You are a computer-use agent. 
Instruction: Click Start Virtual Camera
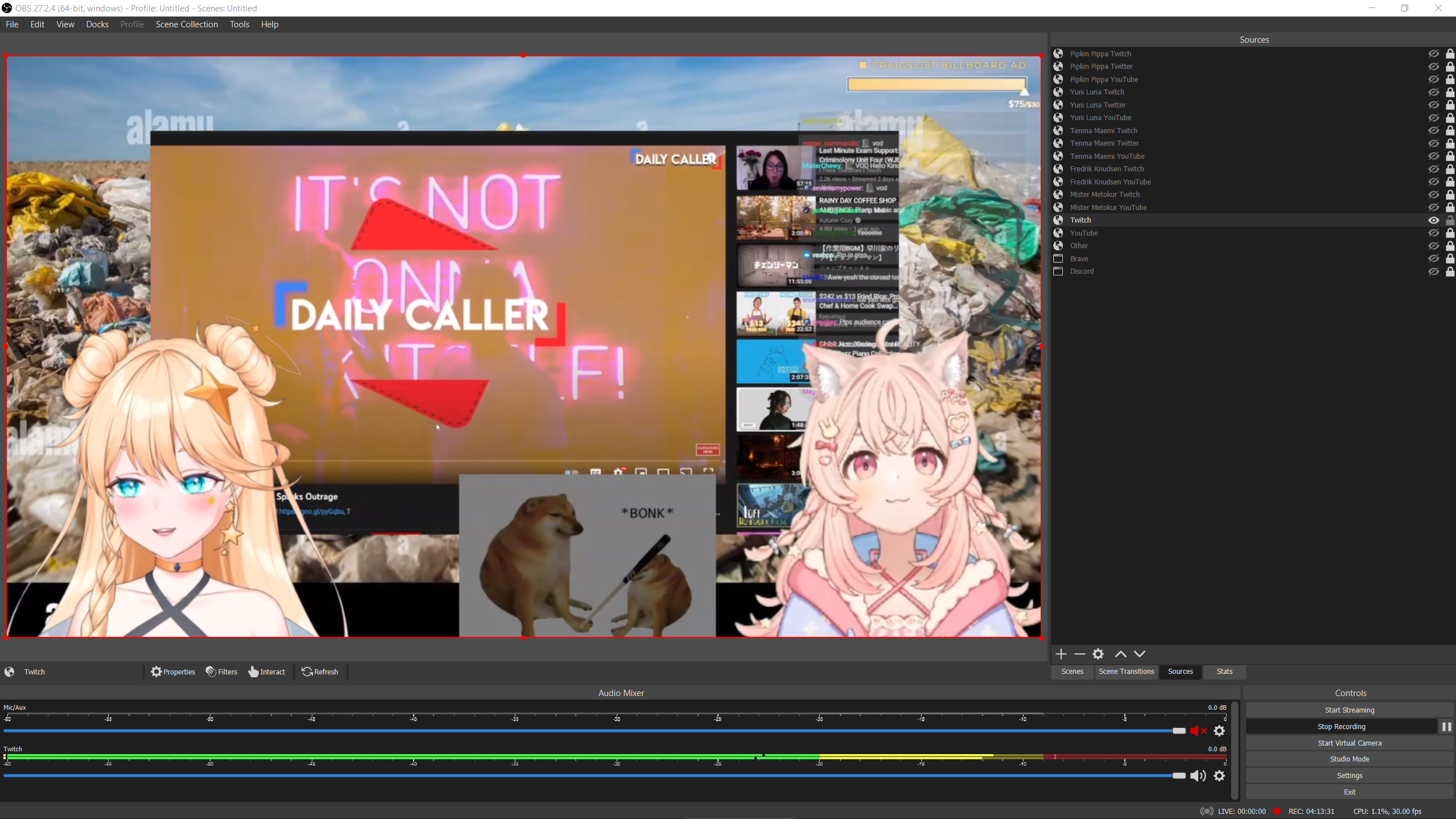click(x=1349, y=743)
